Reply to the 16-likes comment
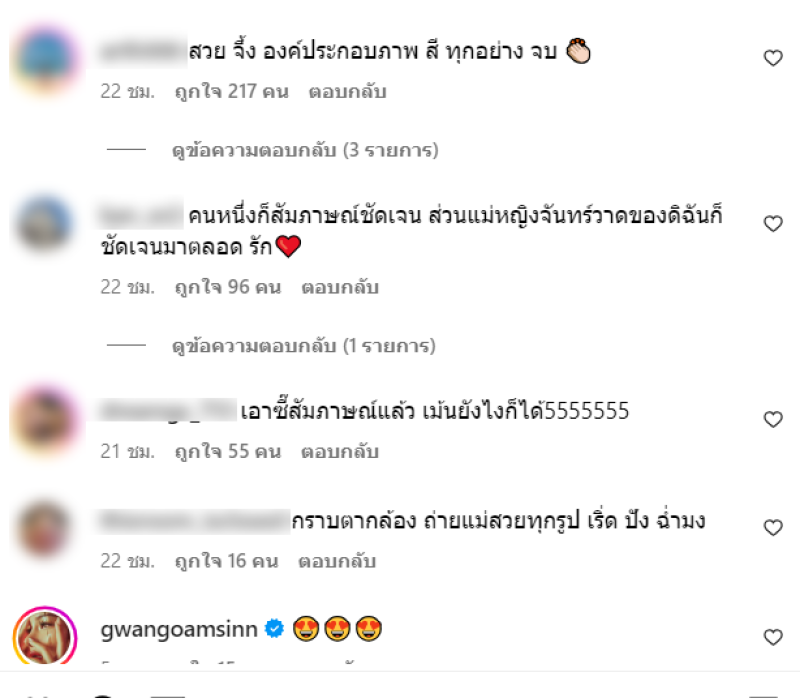The image size is (800, 698). [x=337, y=561]
